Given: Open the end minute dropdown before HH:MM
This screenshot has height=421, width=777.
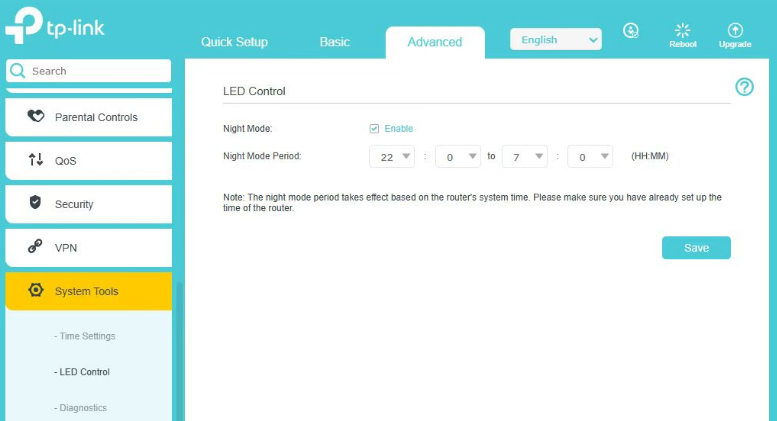Looking at the screenshot, I should tap(590, 157).
